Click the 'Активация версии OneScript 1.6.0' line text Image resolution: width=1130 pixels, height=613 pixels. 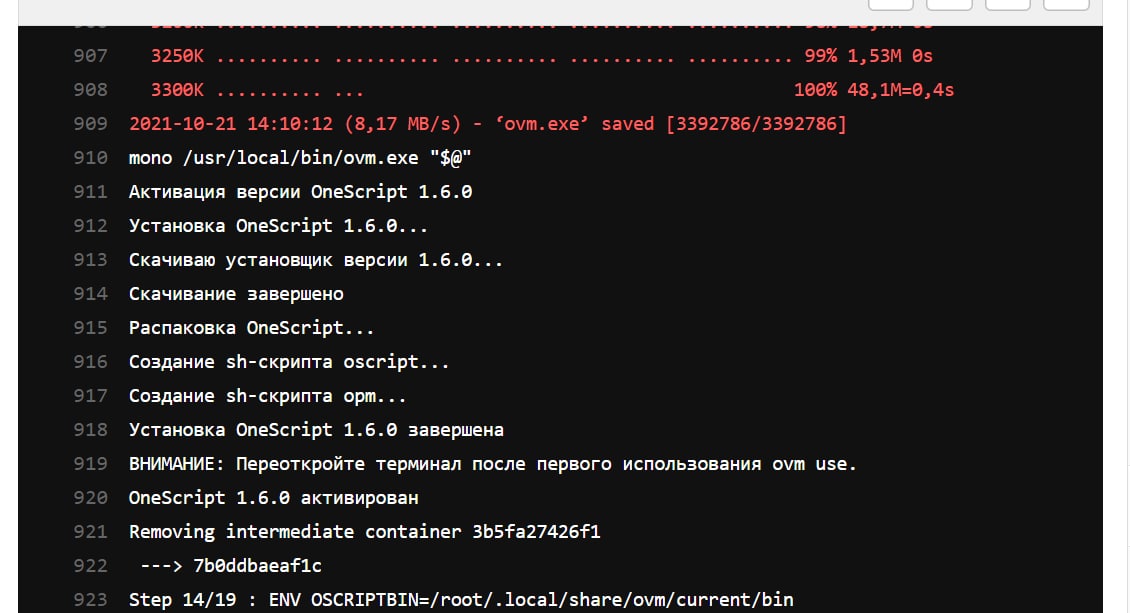pyautogui.click(x=300, y=192)
